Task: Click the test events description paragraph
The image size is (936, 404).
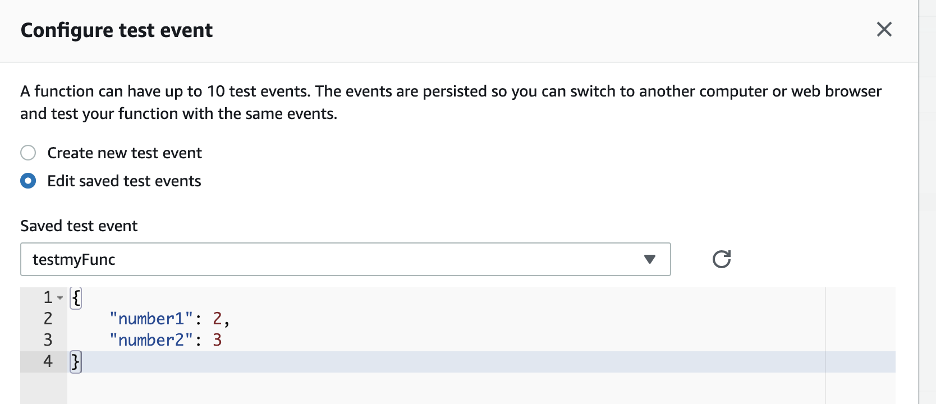Action: coord(450,102)
